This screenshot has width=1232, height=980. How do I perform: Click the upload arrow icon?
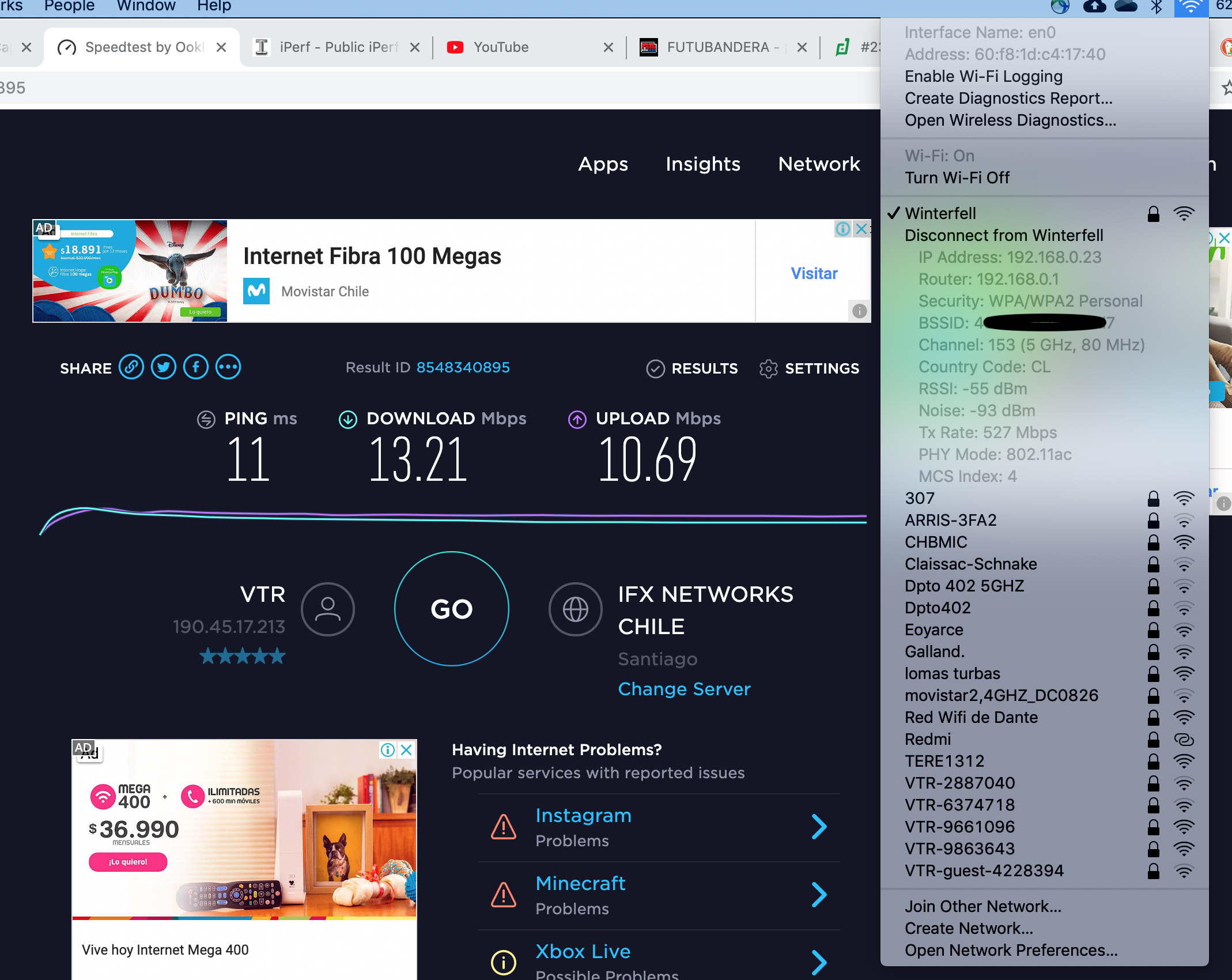(577, 419)
